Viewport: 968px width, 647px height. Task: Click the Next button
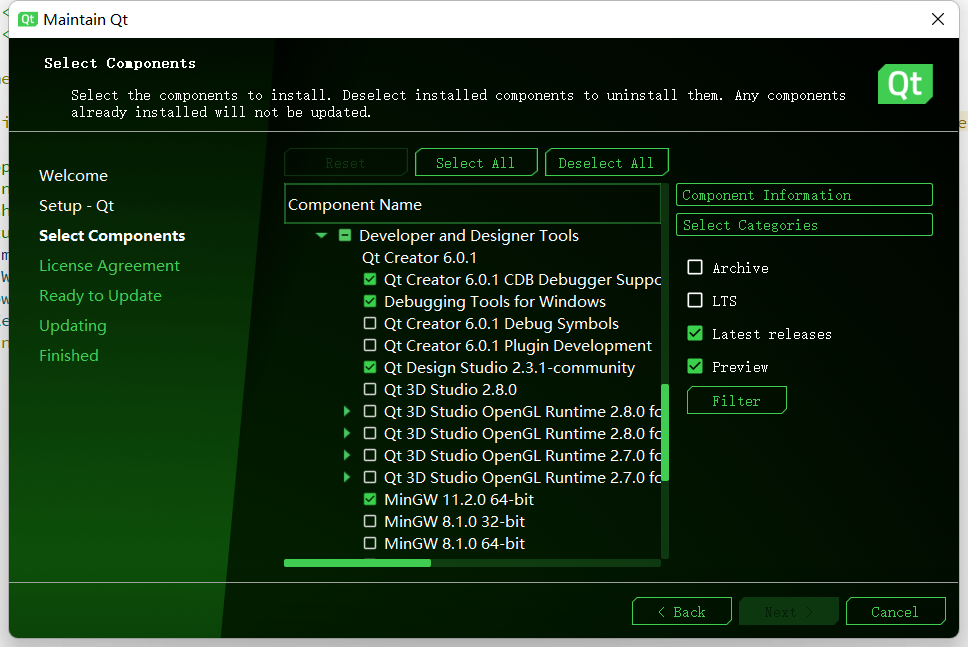(x=788, y=611)
